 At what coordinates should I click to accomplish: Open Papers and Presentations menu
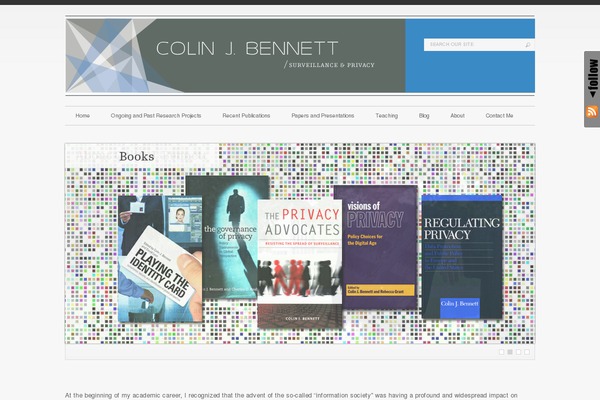pyautogui.click(x=323, y=116)
